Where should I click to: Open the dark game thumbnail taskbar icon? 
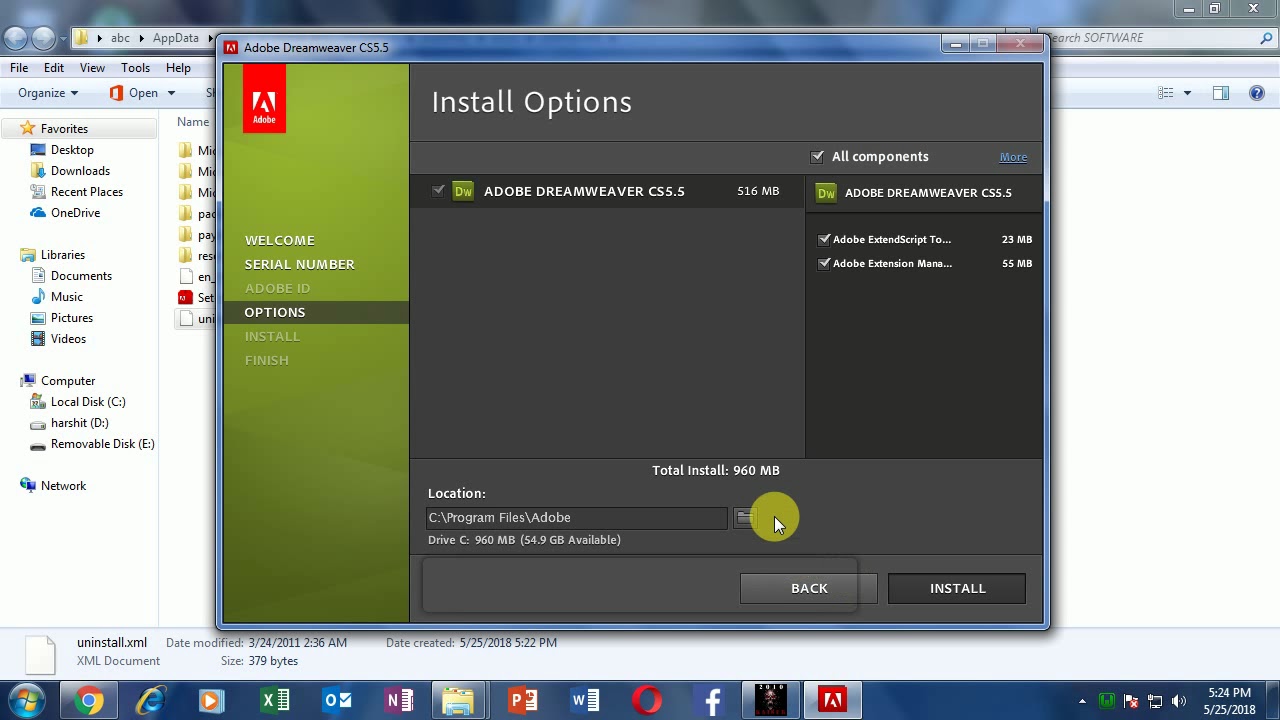[x=771, y=701]
